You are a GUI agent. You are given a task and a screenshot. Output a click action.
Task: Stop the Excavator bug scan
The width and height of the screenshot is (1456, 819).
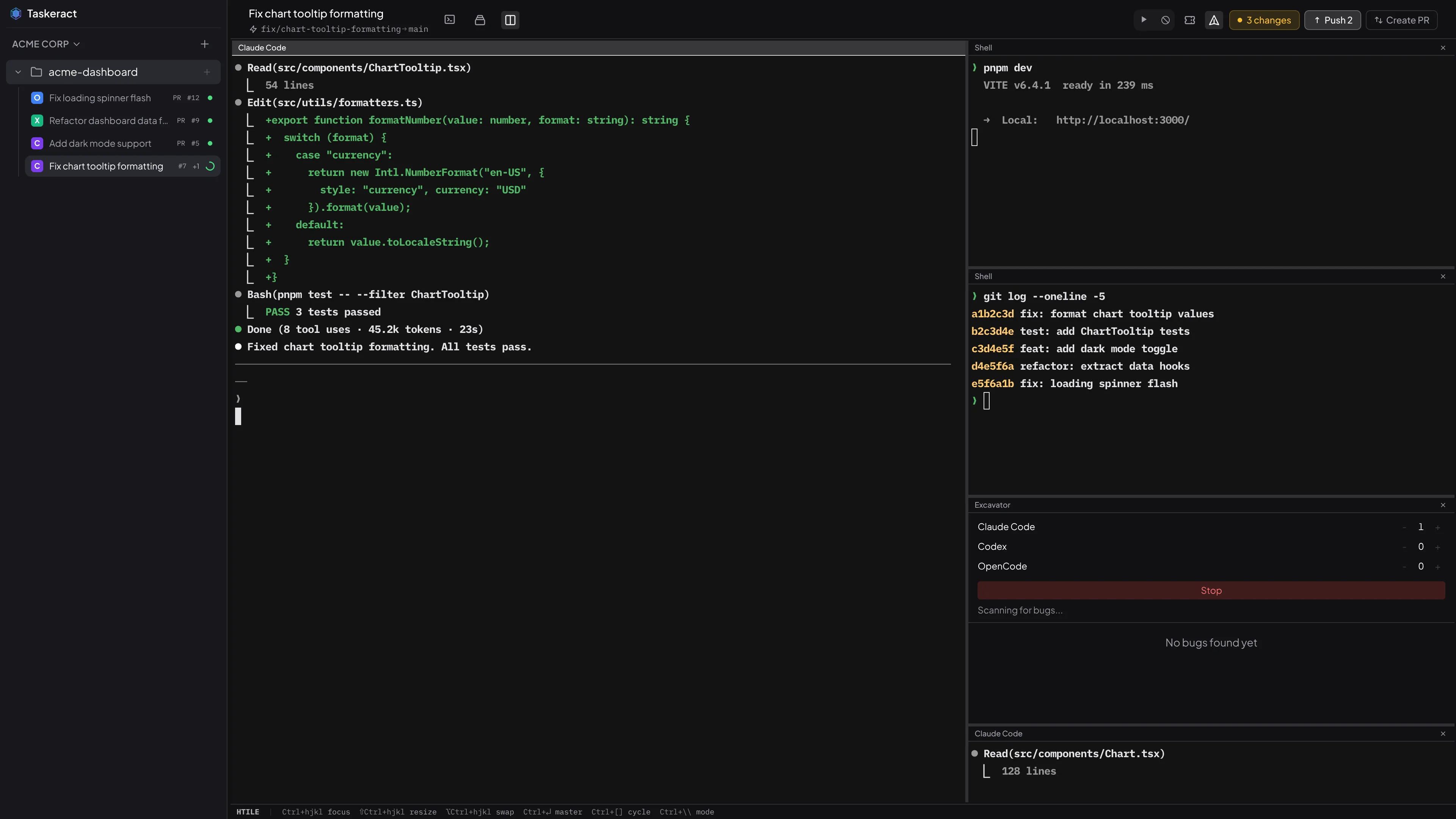1211,590
